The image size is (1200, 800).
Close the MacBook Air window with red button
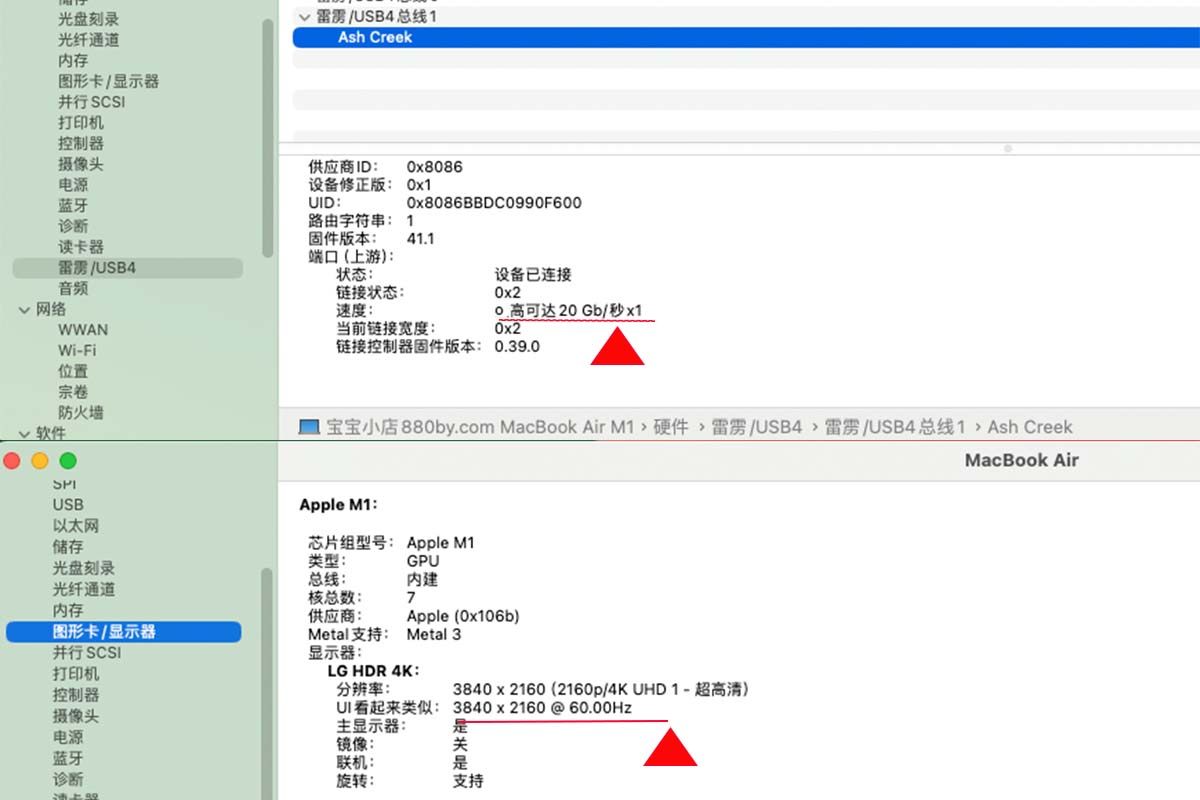[13, 461]
